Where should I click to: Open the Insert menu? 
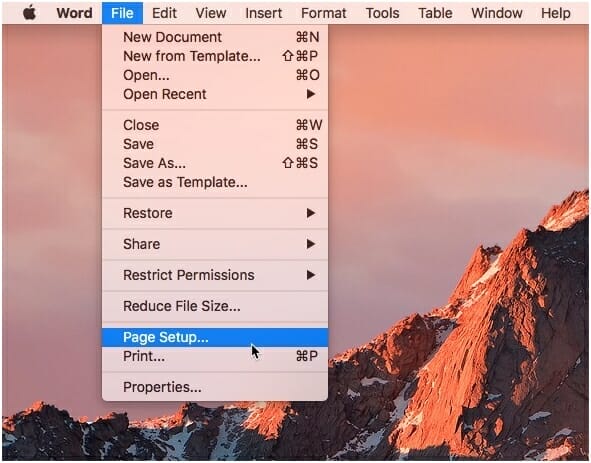(x=263, y=13)
